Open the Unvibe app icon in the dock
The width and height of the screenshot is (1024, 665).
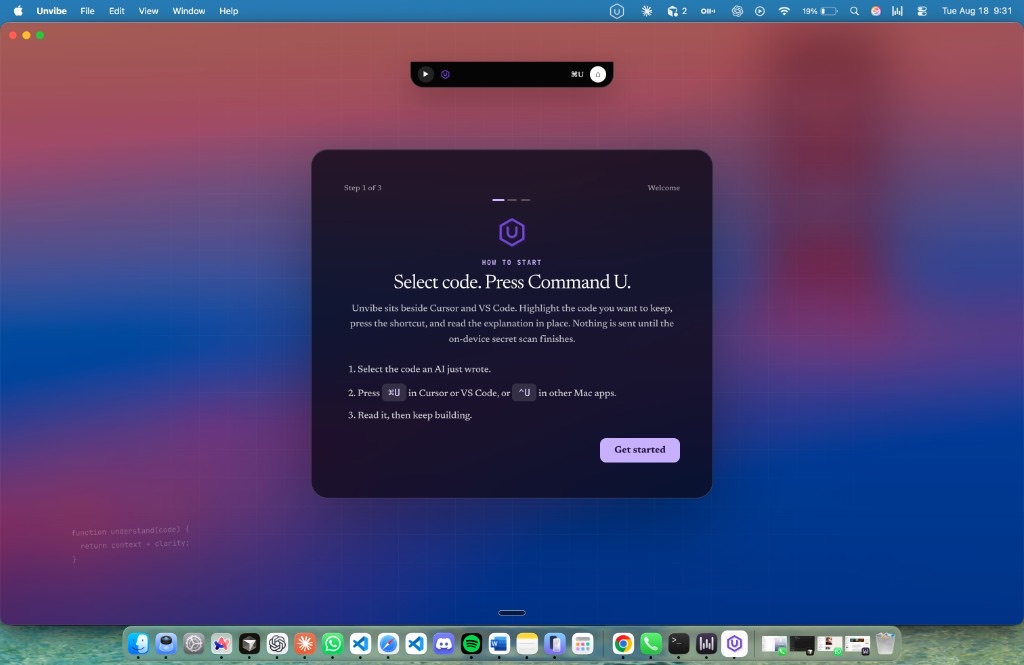click(734, 644)
